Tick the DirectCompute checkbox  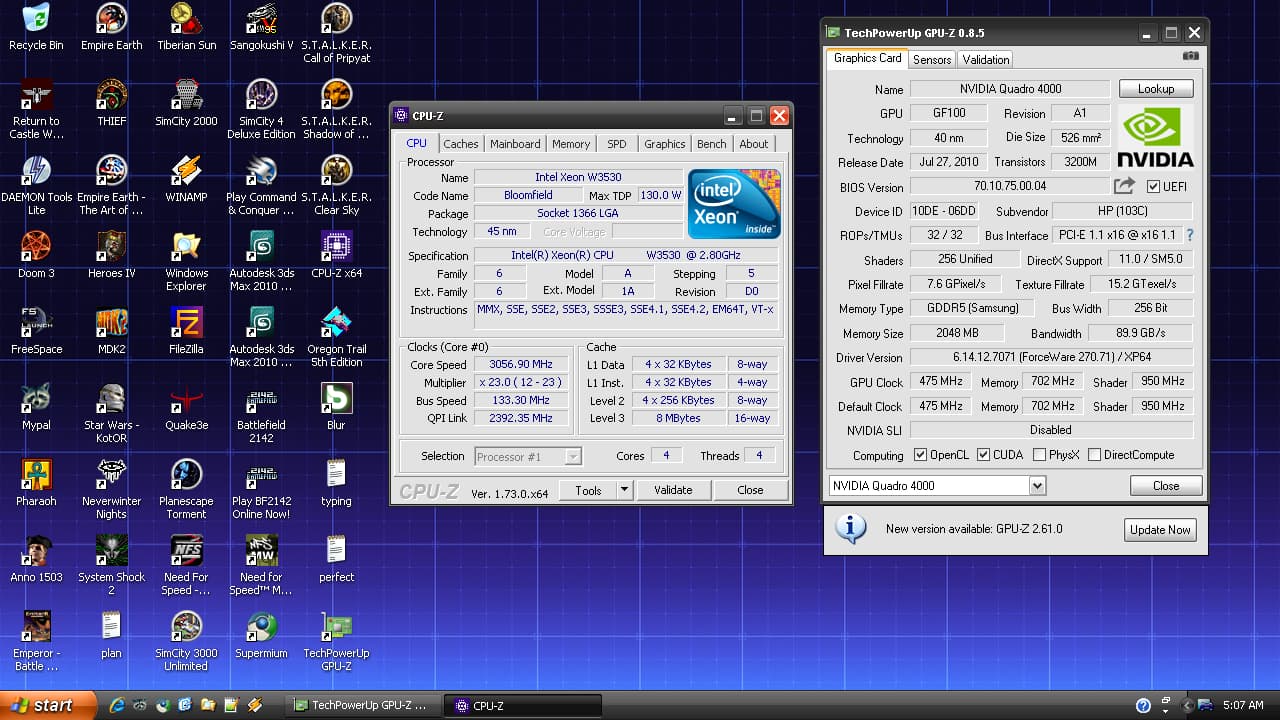pos(1094,455)
